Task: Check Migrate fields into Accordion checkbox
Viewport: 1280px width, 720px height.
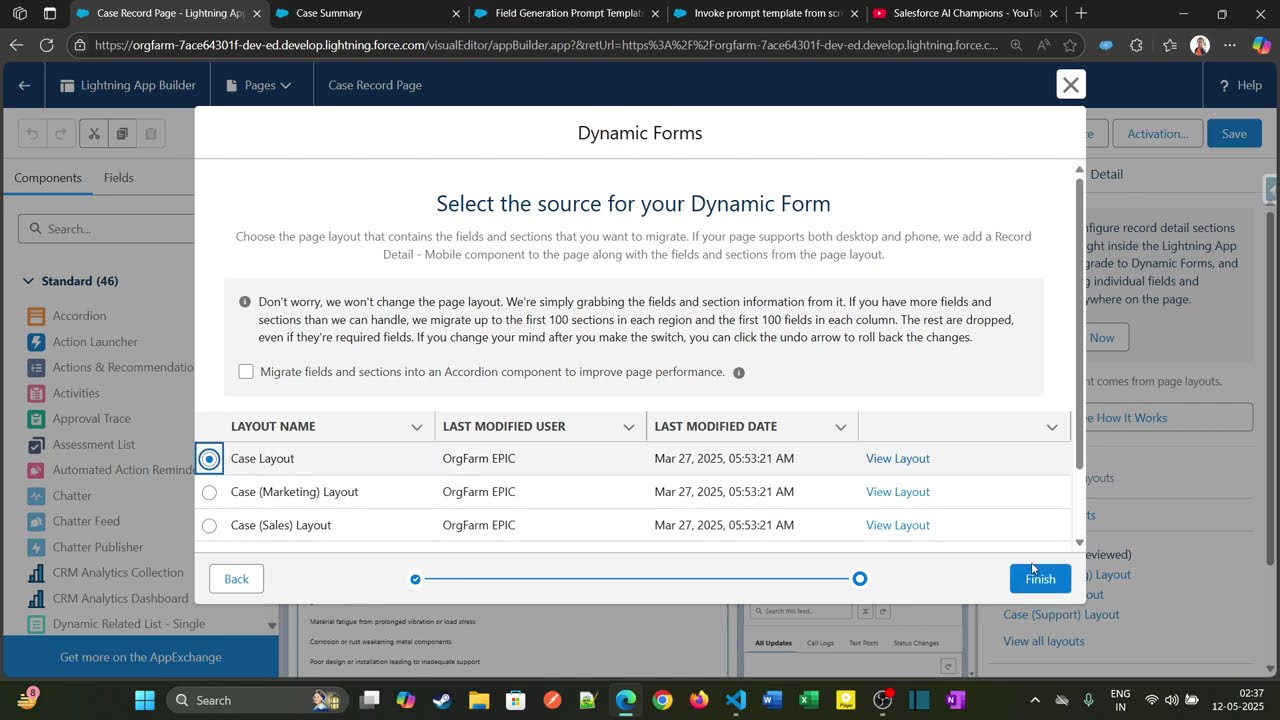Action: (246, 372)
